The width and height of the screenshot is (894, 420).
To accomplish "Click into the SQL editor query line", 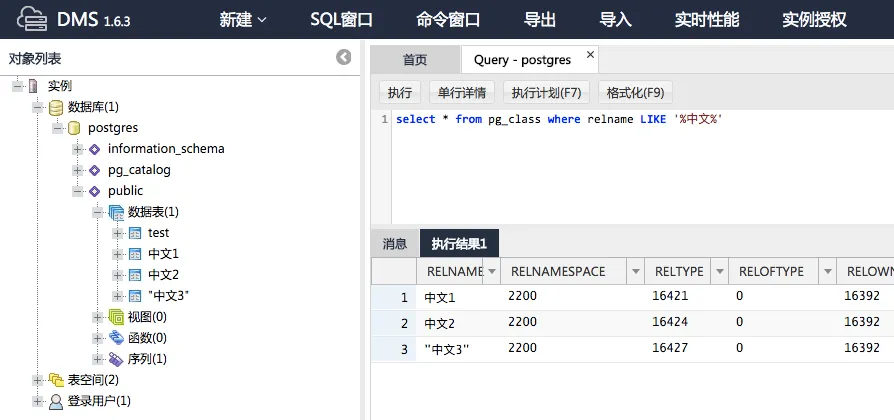I will point(559,120).
